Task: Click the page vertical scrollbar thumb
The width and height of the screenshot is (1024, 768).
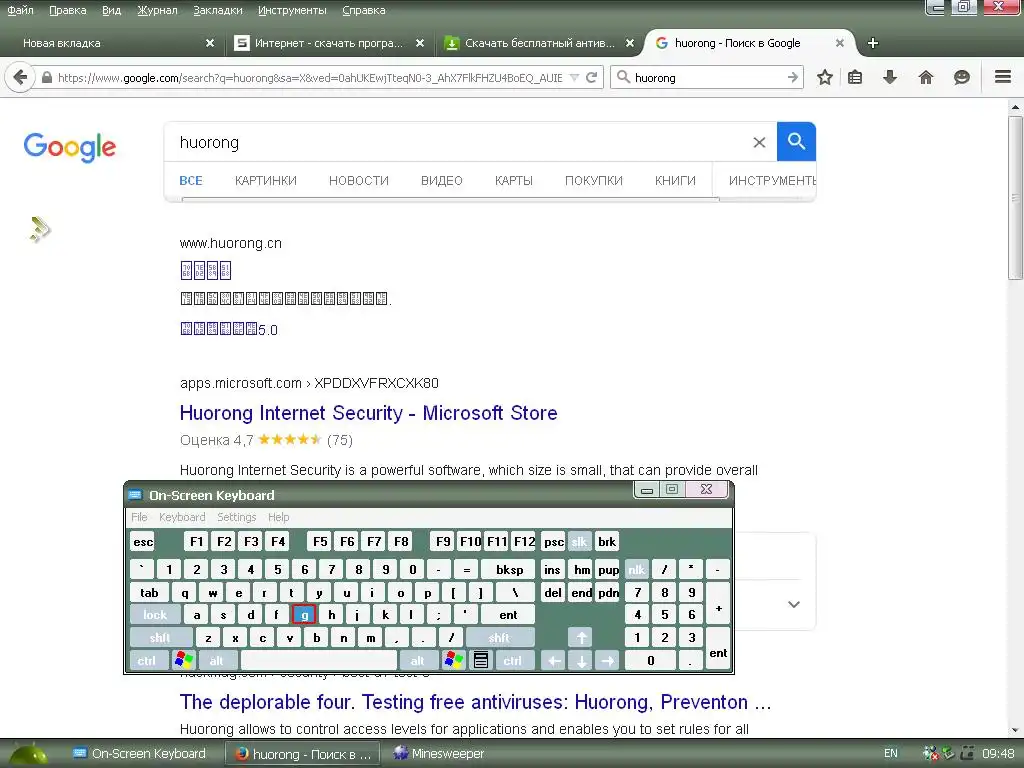Action: point(1016,198)
